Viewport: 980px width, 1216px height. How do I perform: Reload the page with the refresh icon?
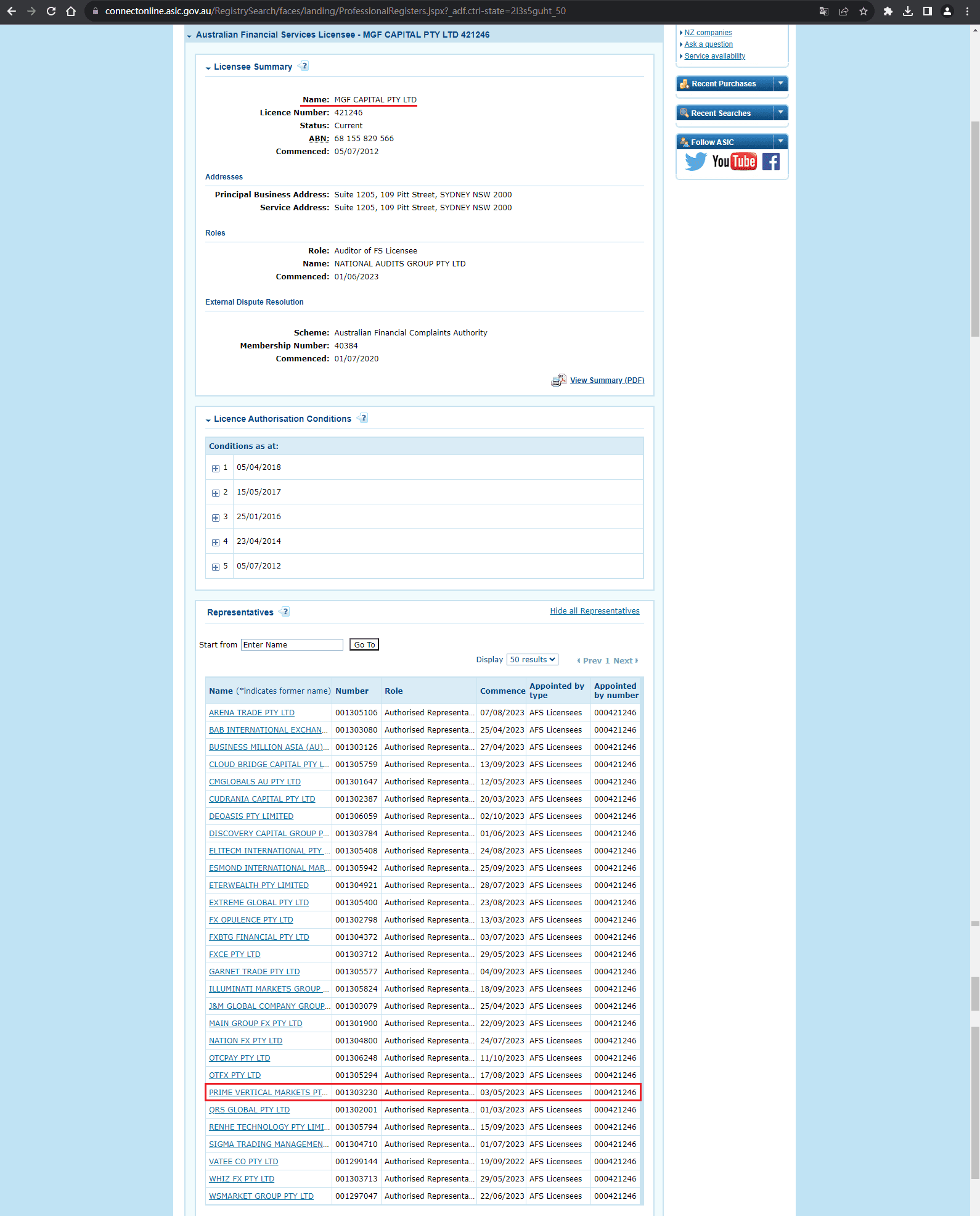pos(51,11)
